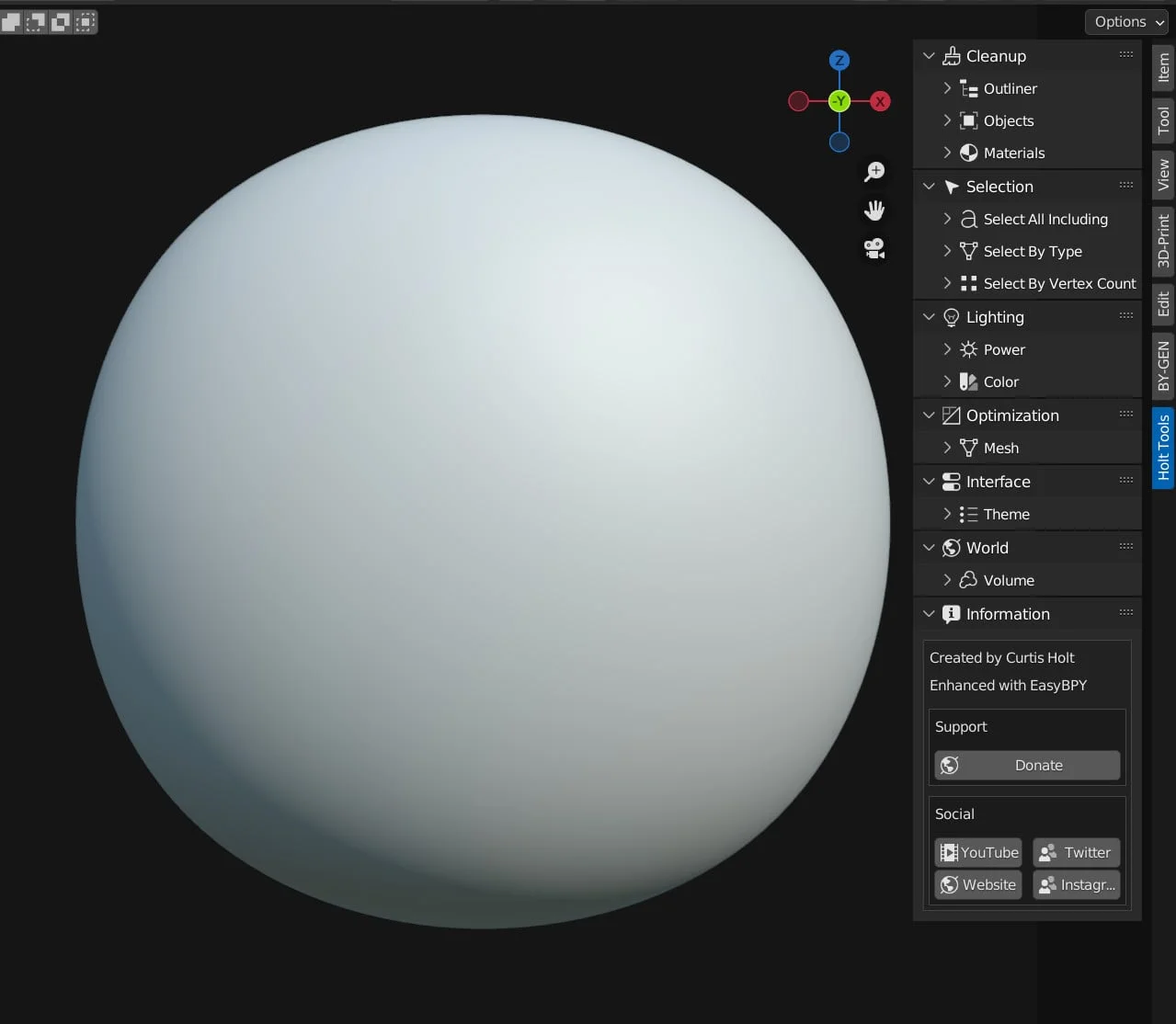Select the 'Set' select mode icon
1176x1024 pixels.
(x=11, y=21)
